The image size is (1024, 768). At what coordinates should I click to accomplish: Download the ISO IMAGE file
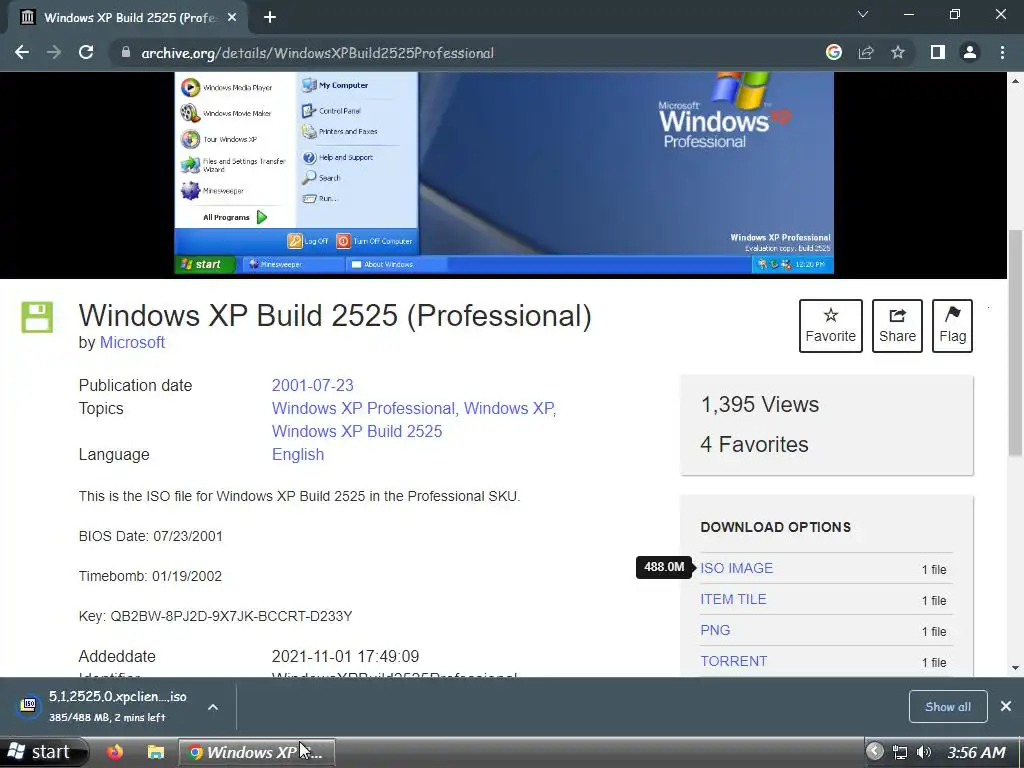click(x=737, y=568)
